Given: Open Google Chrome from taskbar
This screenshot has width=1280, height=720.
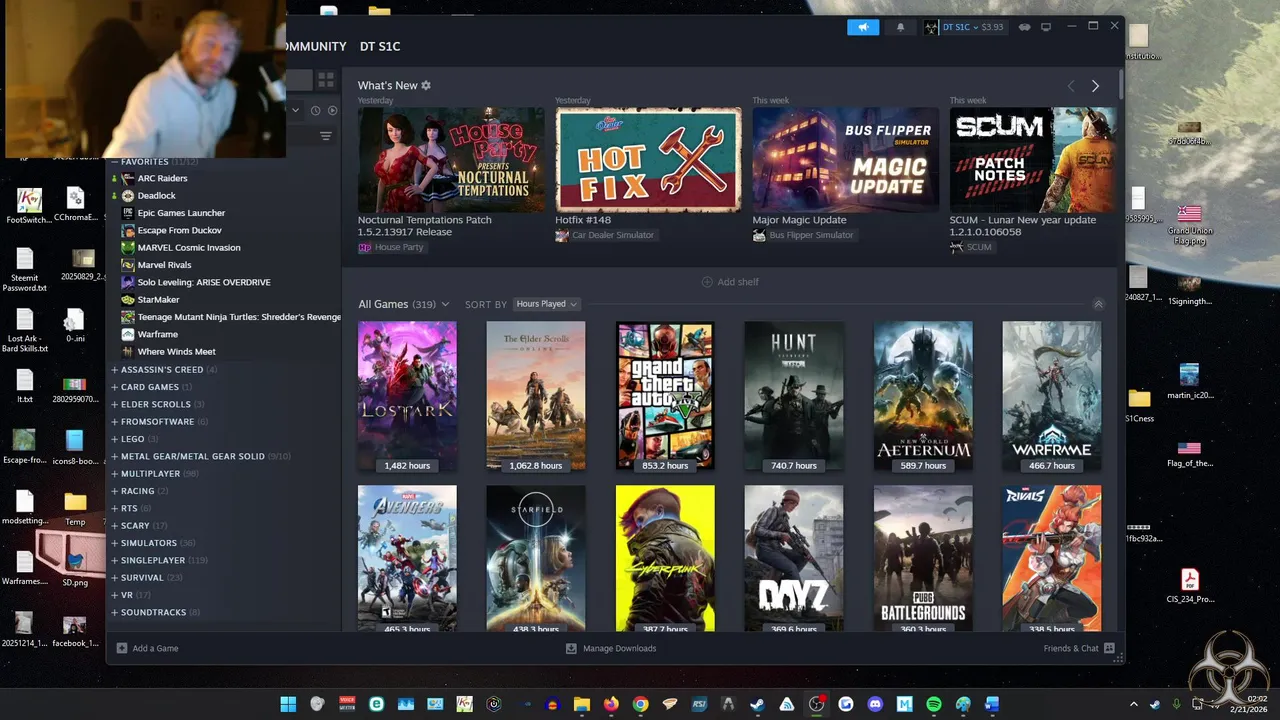Looking at the screenshot, I should [x=640, y=704].
